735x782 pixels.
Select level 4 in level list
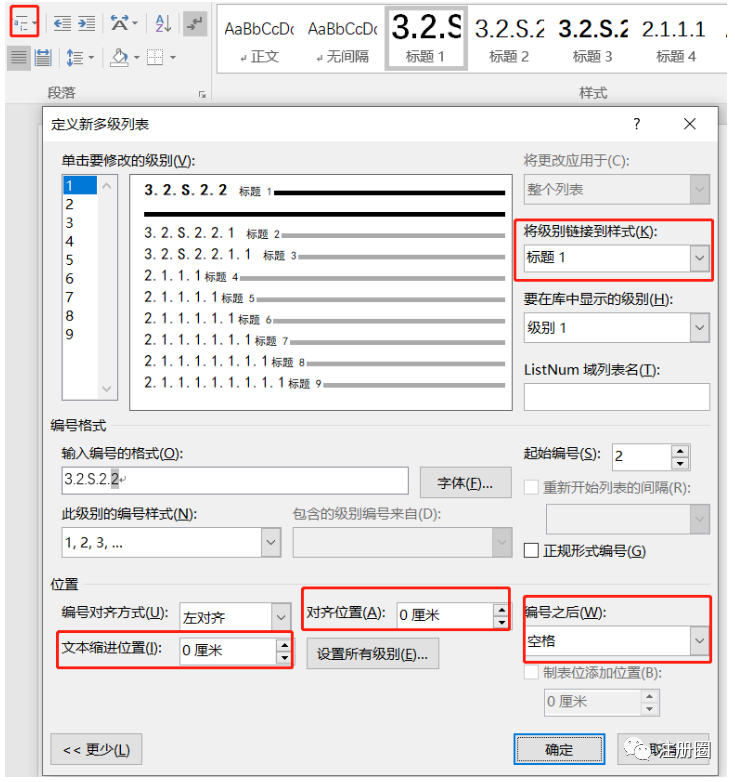[80, 241]
